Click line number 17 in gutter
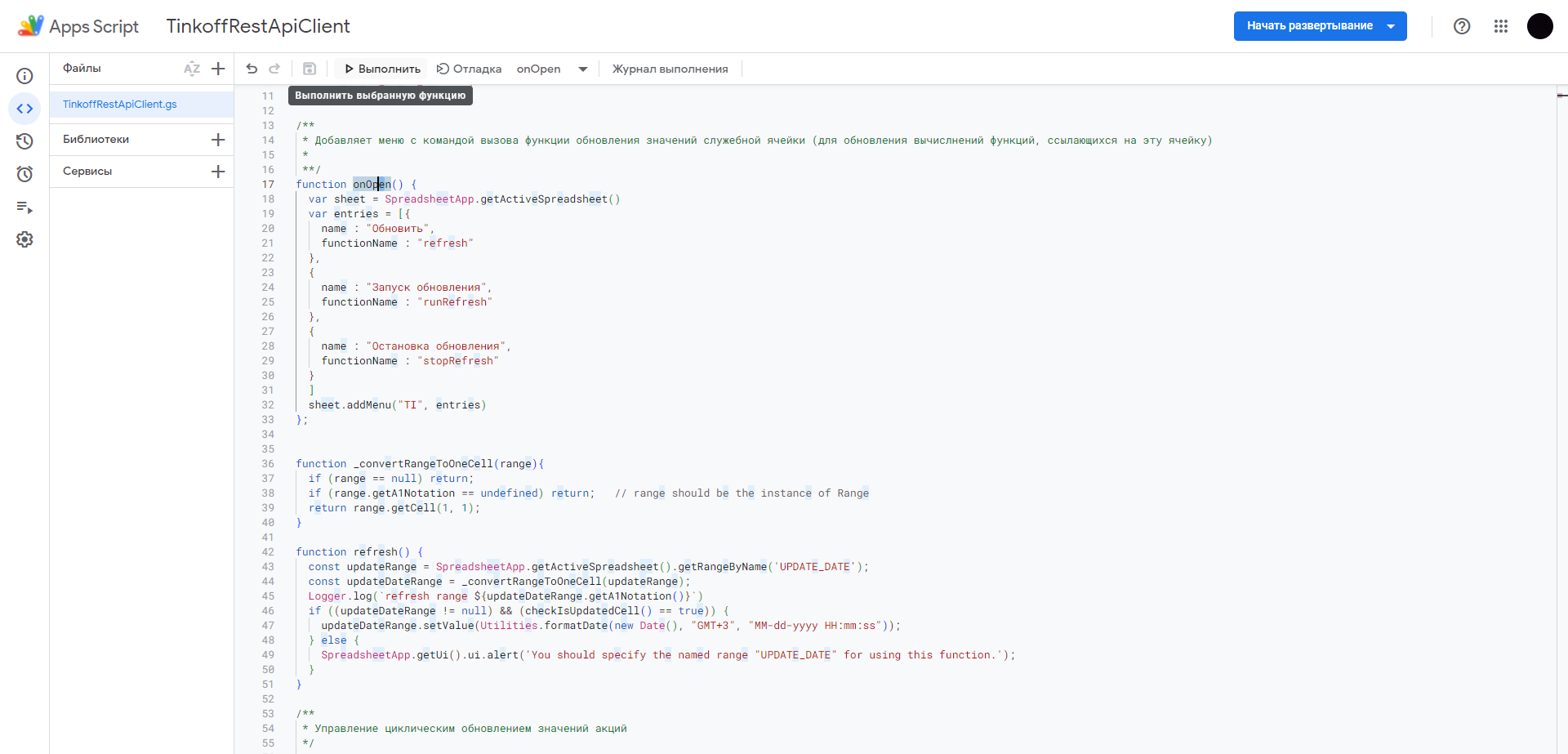 coord(268,185)
